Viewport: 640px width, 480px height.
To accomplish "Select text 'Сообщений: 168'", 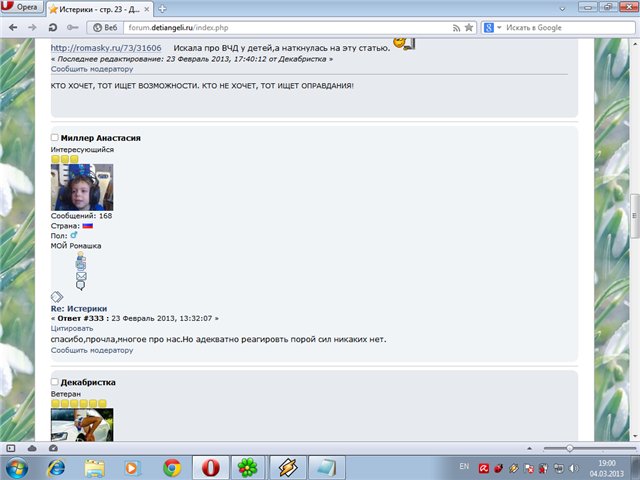I will pyautogui.click(x=81, y=216).
